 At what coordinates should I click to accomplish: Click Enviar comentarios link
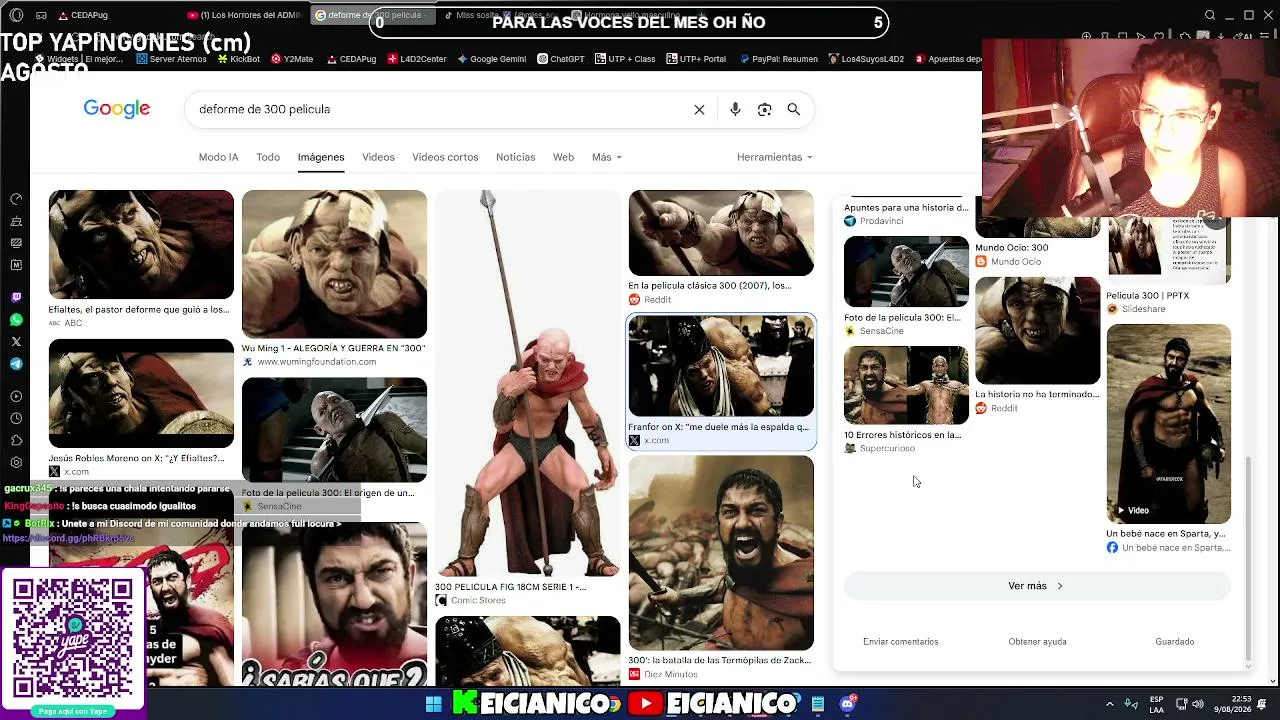[x=900, y=642]
